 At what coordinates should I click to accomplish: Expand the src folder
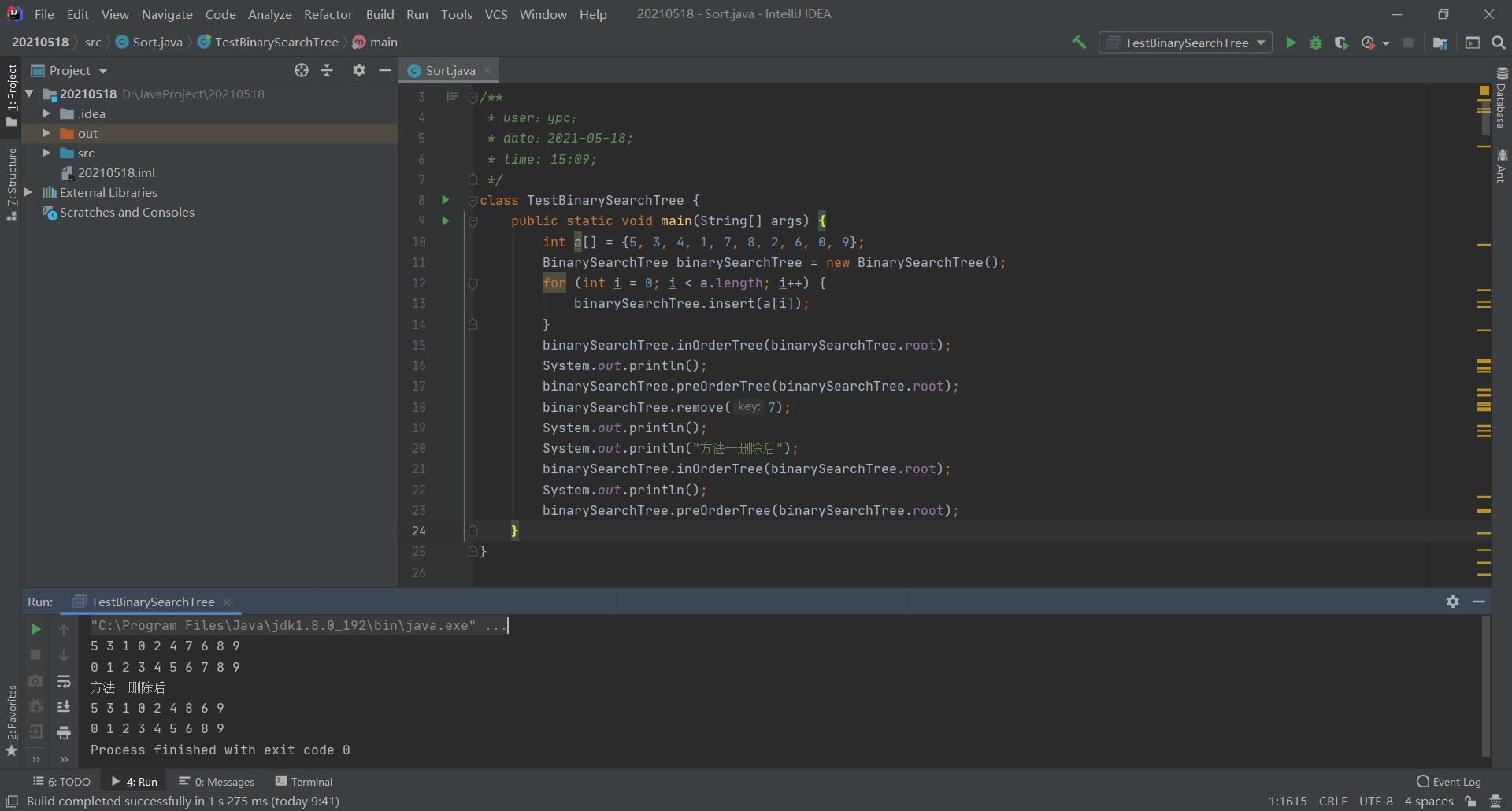point(46,153)
